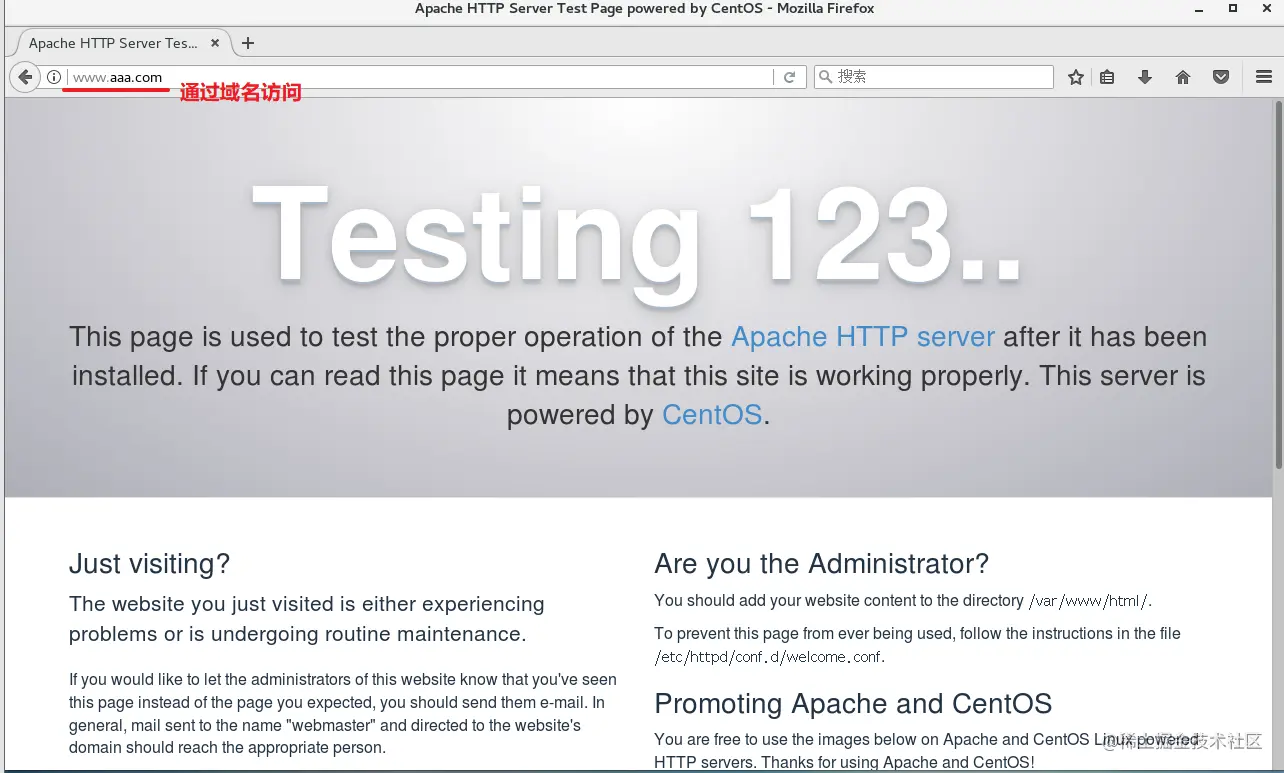
Task: Click the /var/www/html/ directory path text
Action: pos(1088,602)
